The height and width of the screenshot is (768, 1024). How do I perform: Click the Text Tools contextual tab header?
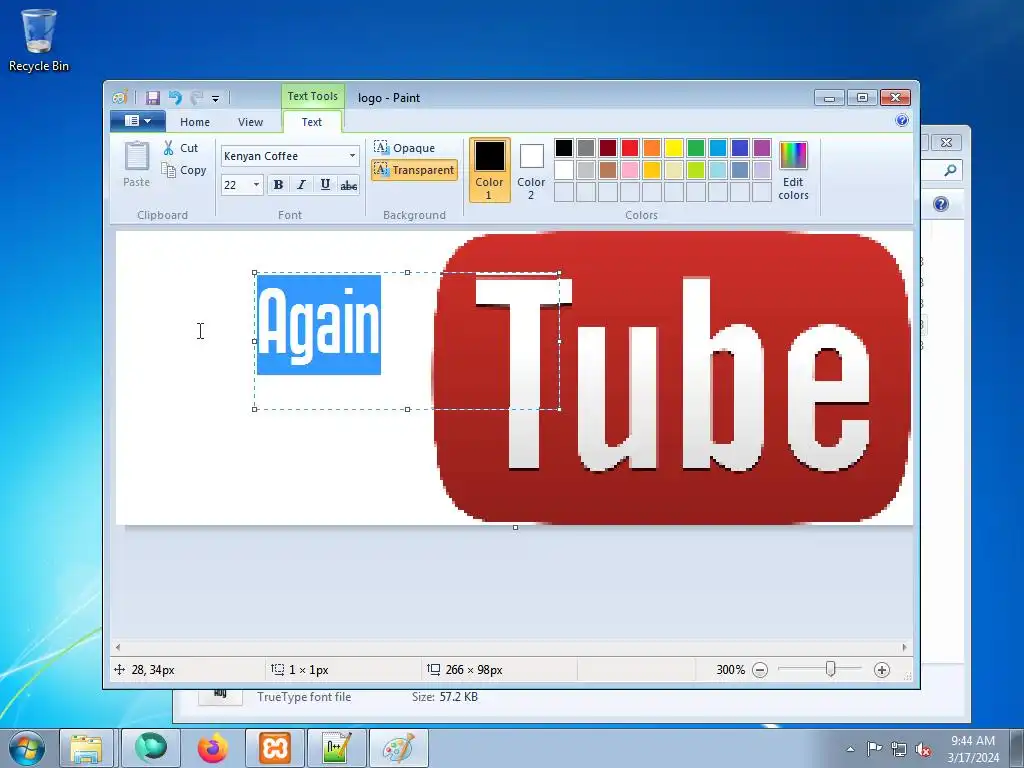[312, 96]
